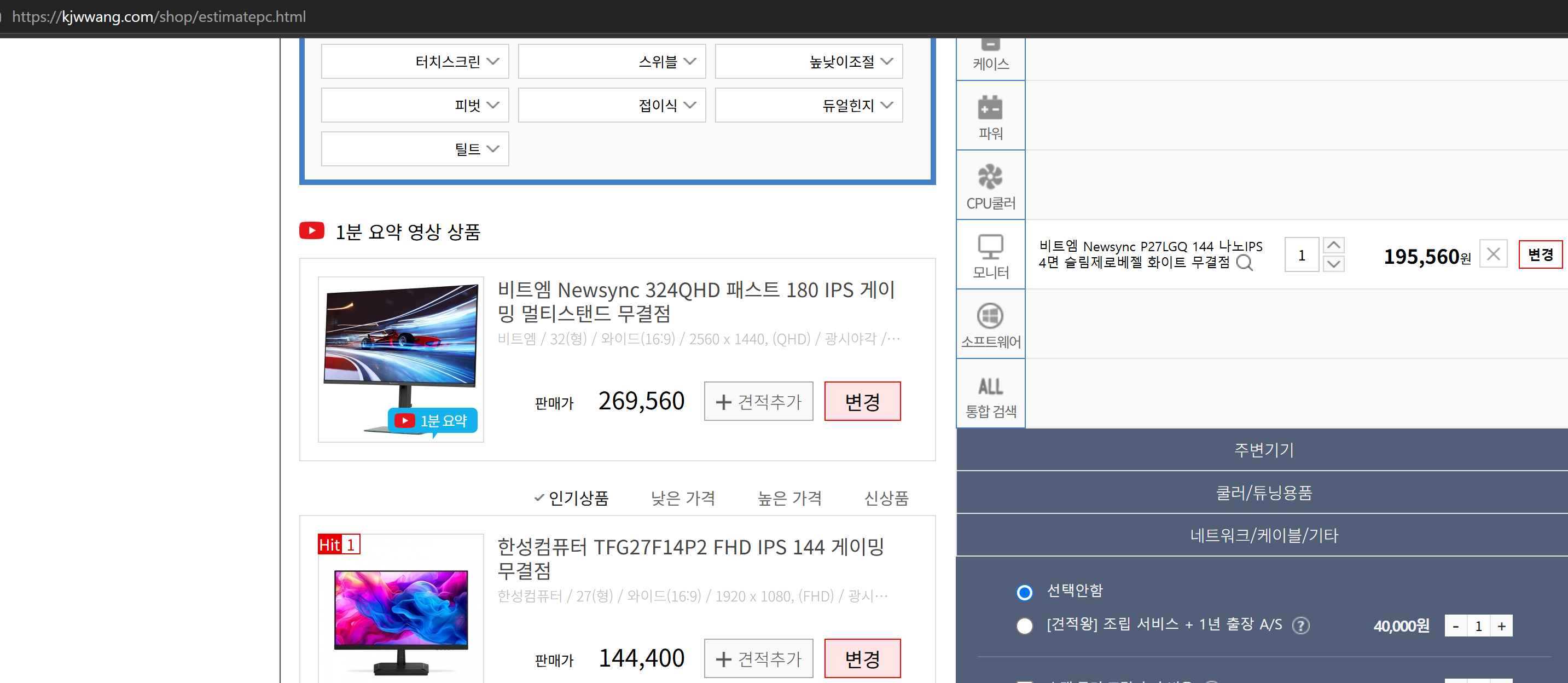Open the 비트엠 Newsync 324QHD product title
Image resolution: width=1568 pixels, height=683 pixels.
tap(696, 302)
